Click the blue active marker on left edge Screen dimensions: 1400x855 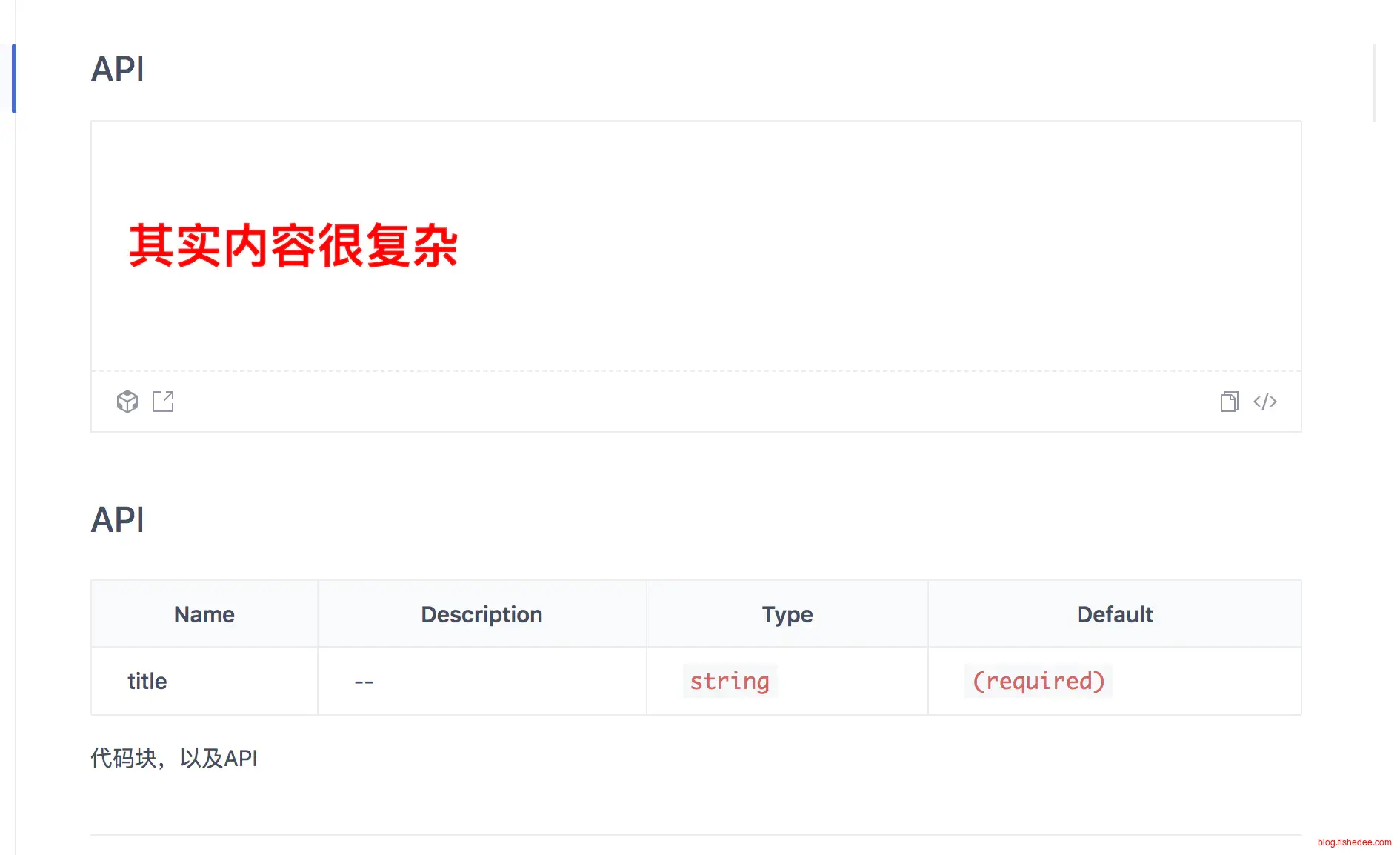point(13,79)
